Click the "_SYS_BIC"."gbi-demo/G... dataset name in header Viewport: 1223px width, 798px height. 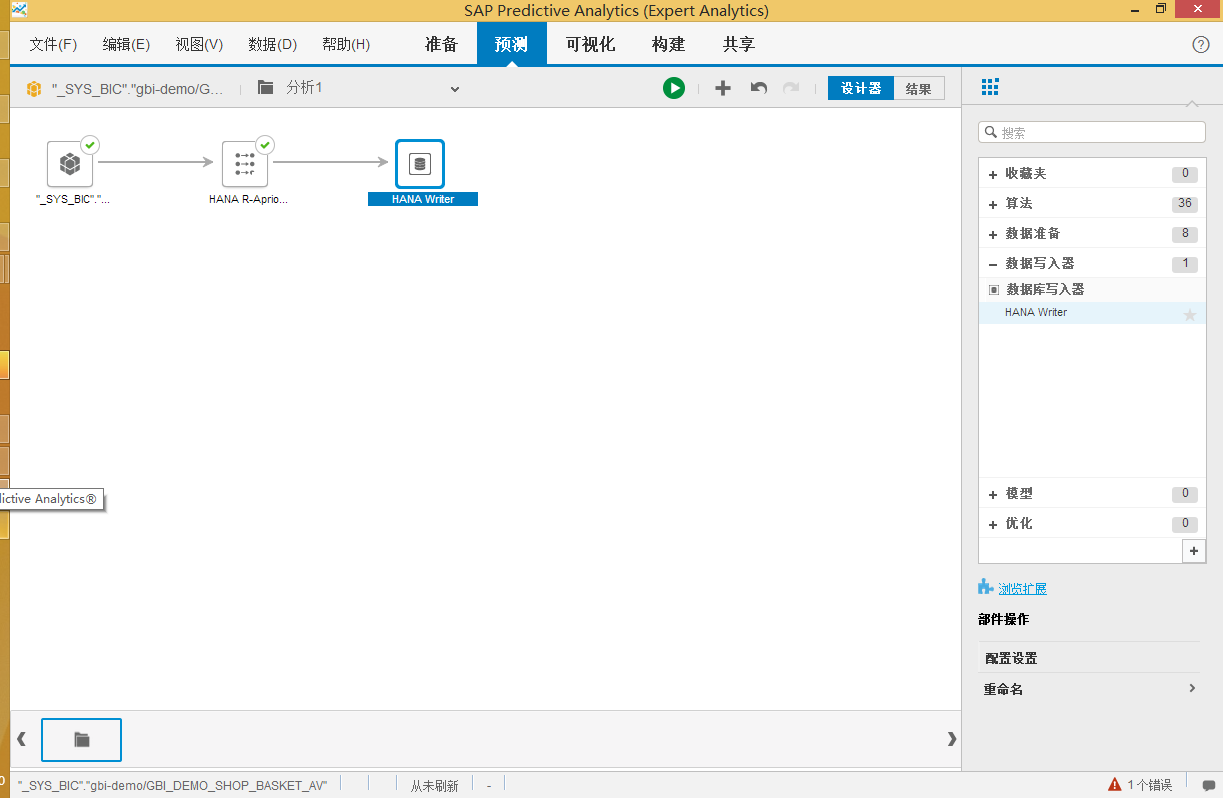139,89
